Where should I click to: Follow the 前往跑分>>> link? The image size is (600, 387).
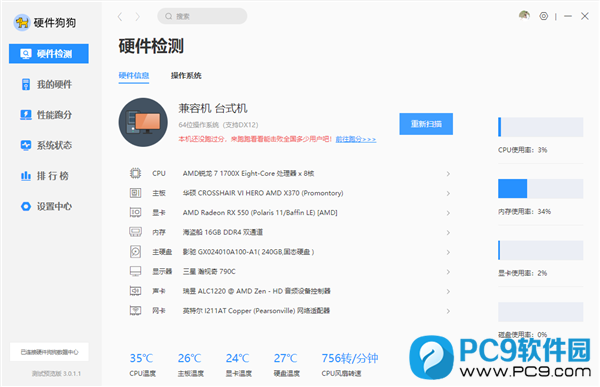(x=356, y=139)
